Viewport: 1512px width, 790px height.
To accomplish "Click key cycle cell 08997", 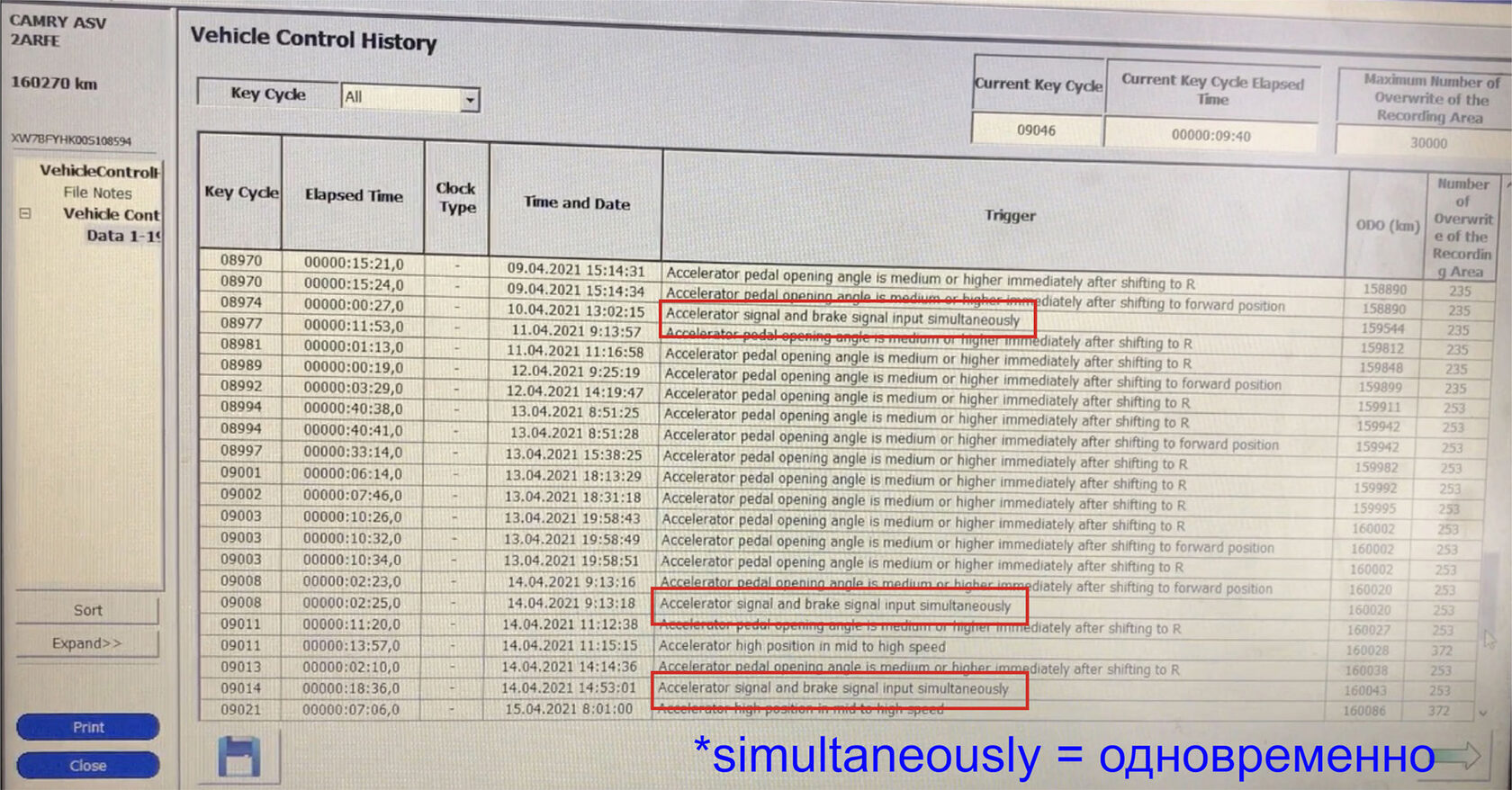I will 241,451.
